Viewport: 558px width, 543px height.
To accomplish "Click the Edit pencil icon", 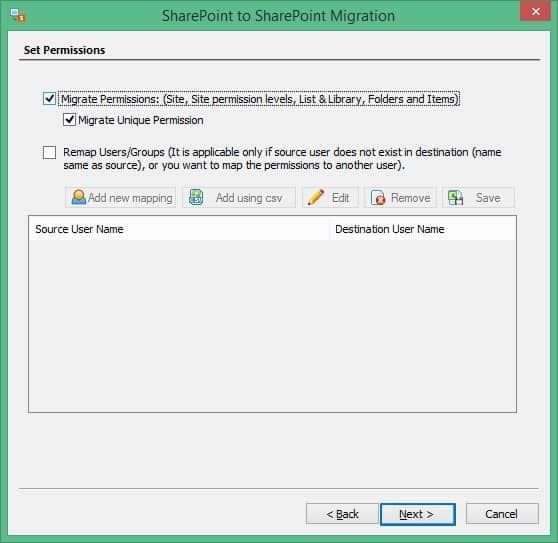I will (x=315, y=197).
